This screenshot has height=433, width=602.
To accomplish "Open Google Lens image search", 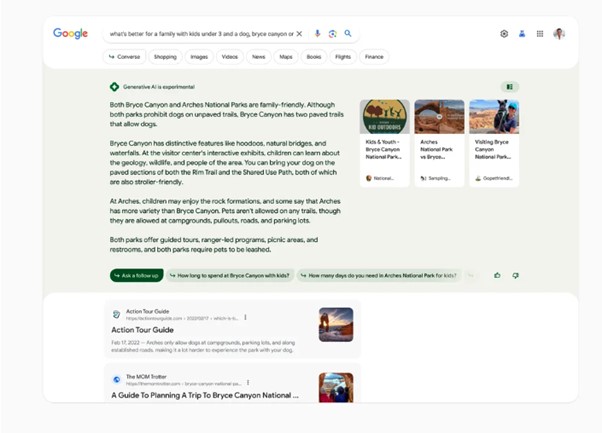I will click(333, 34).
